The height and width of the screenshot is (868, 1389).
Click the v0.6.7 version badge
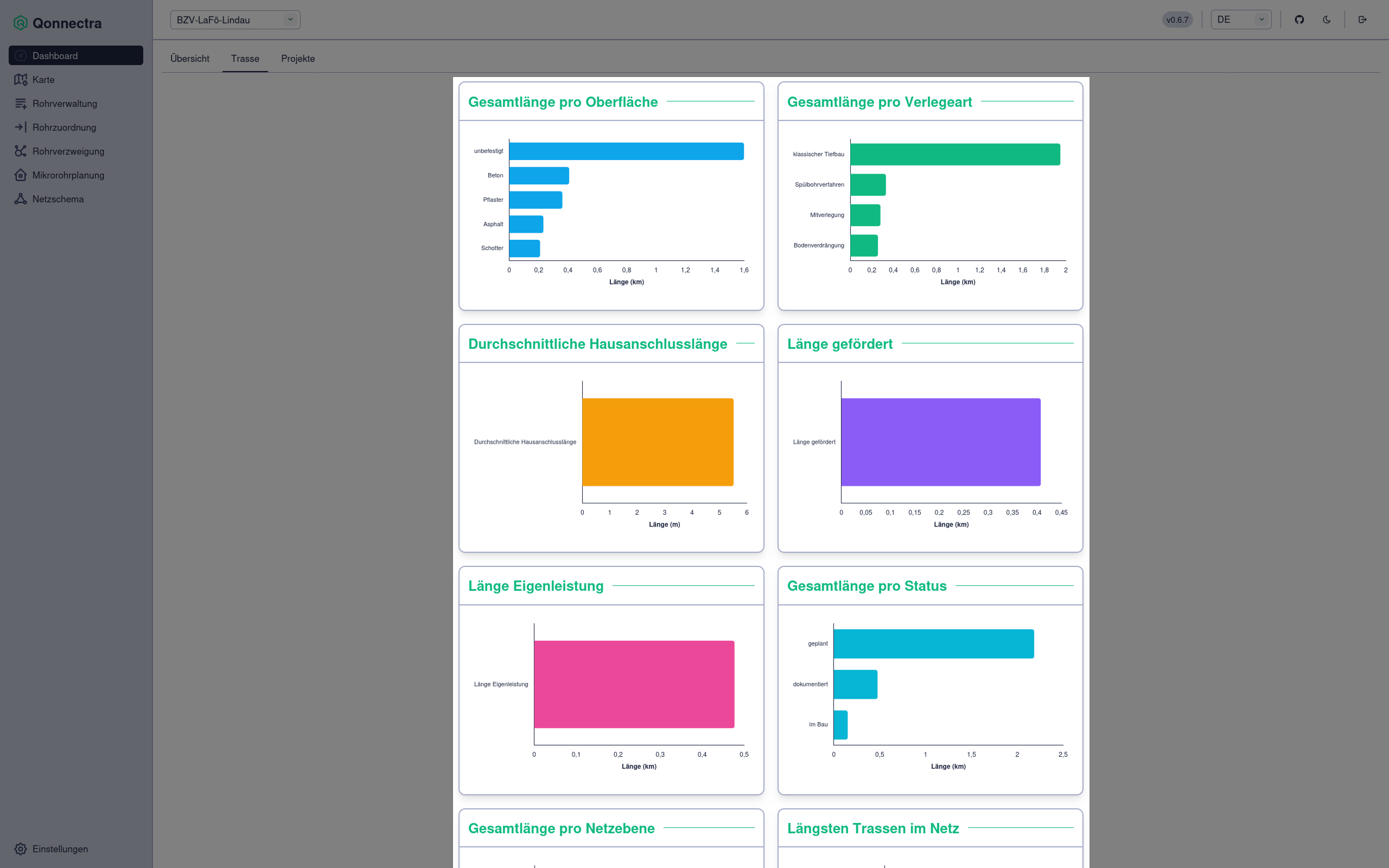point(1177,19)
